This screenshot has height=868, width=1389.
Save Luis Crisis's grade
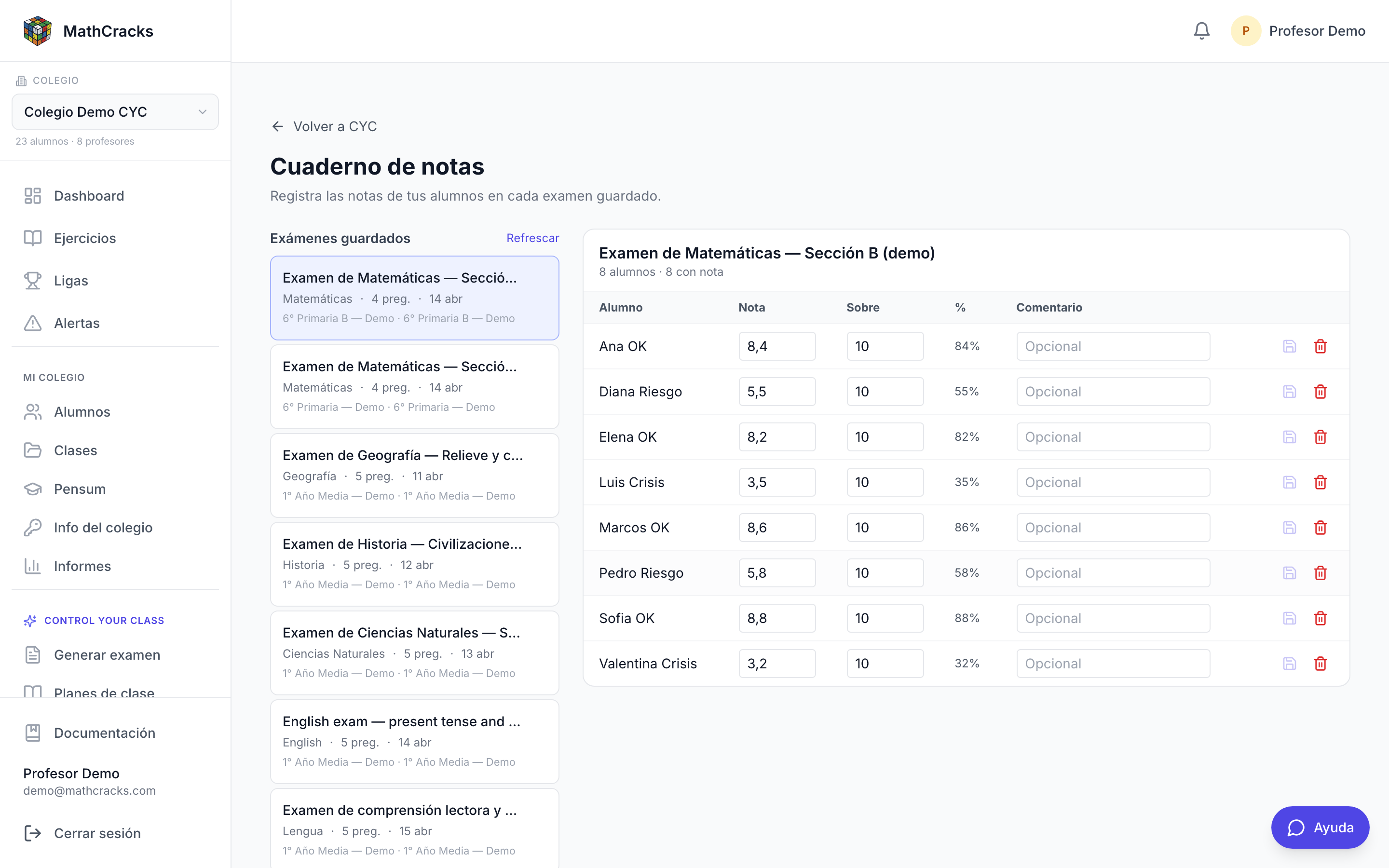(x=1289, y=482)
